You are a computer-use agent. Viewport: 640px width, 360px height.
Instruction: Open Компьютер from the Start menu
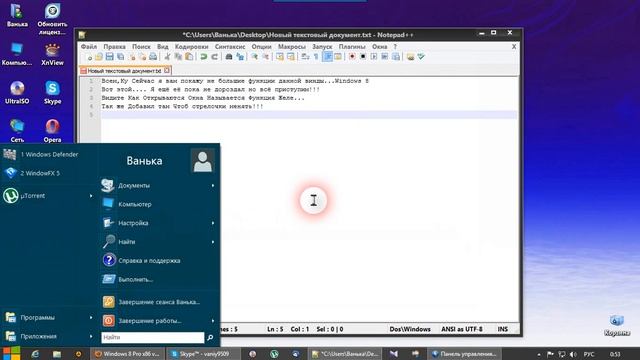(x=158, y=204)
